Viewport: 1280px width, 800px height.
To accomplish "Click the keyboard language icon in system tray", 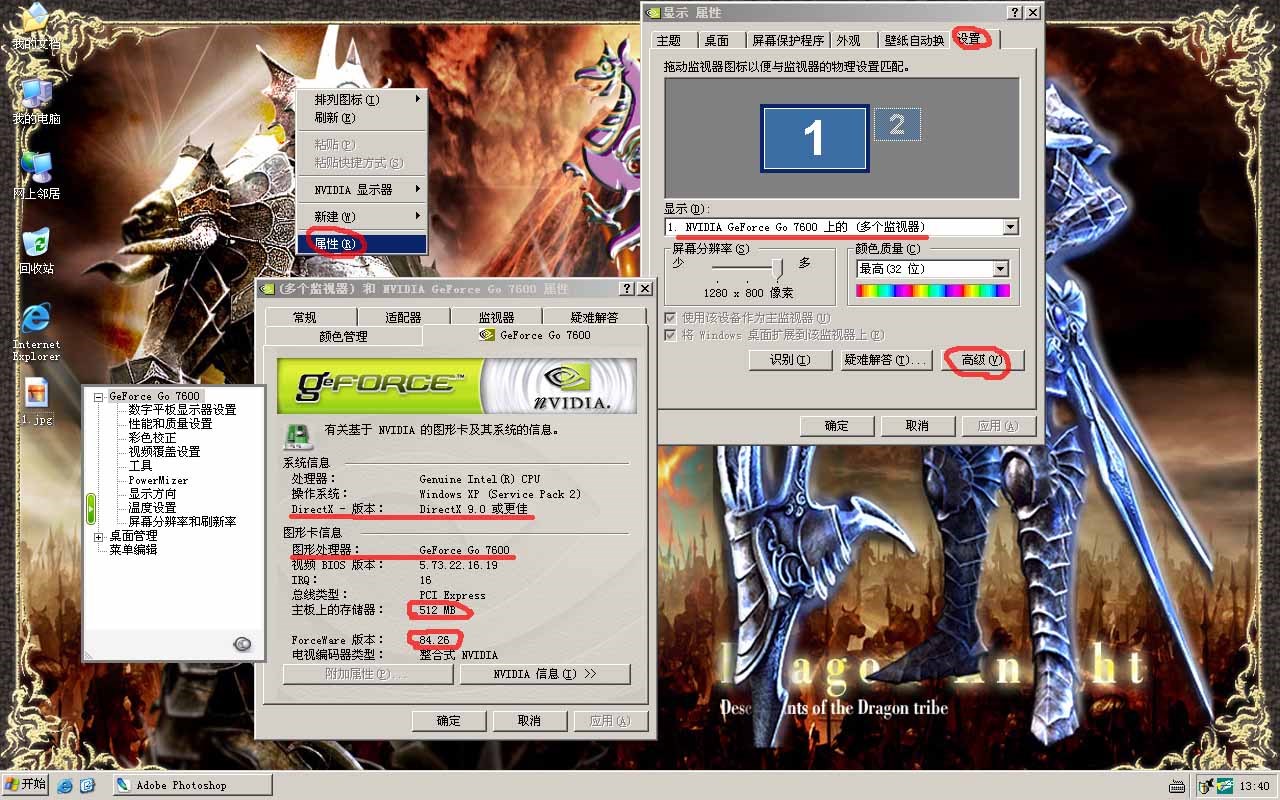I will pos(1177,786).
